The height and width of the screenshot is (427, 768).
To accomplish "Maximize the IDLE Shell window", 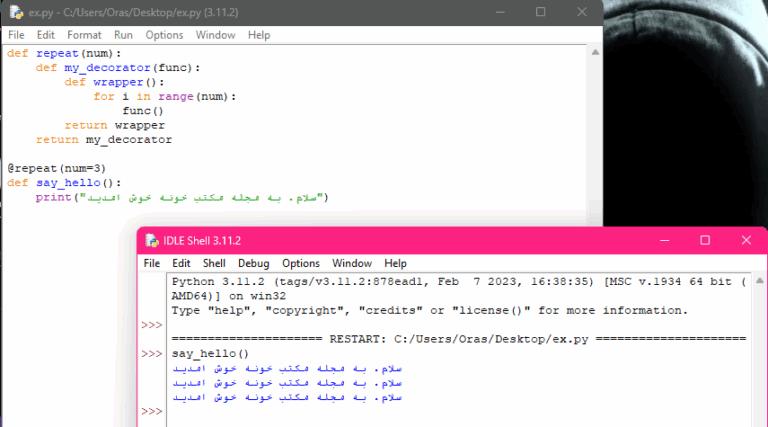I will pyautogui.click(x=705, y=240).
